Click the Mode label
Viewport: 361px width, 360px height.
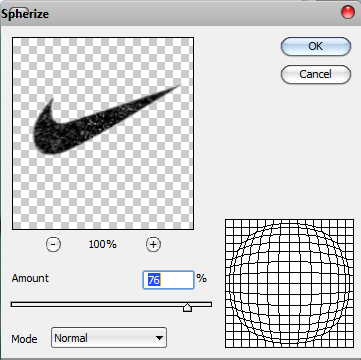tap(24, 339)
